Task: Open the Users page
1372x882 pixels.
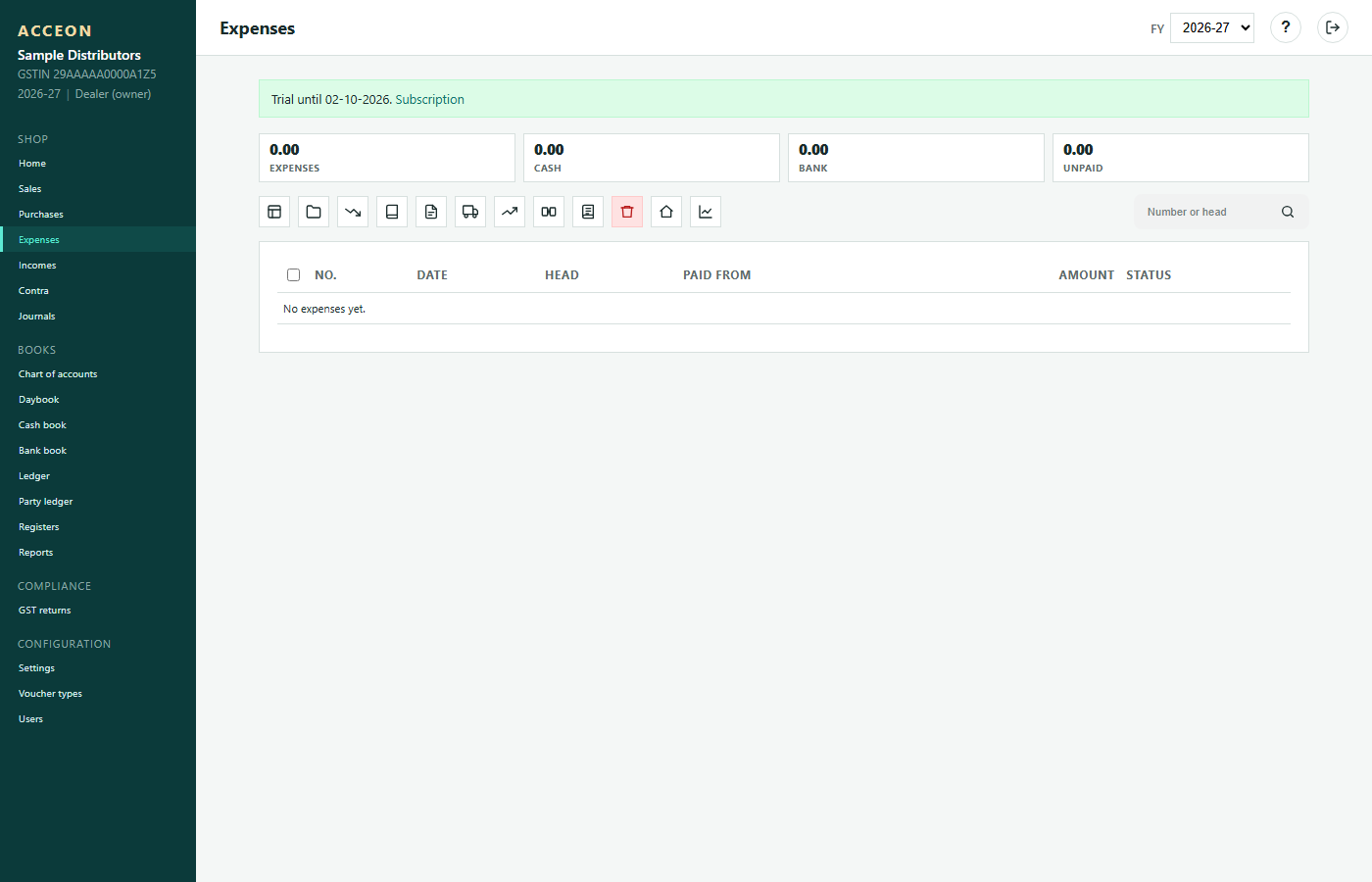Action: click(98, 719)
